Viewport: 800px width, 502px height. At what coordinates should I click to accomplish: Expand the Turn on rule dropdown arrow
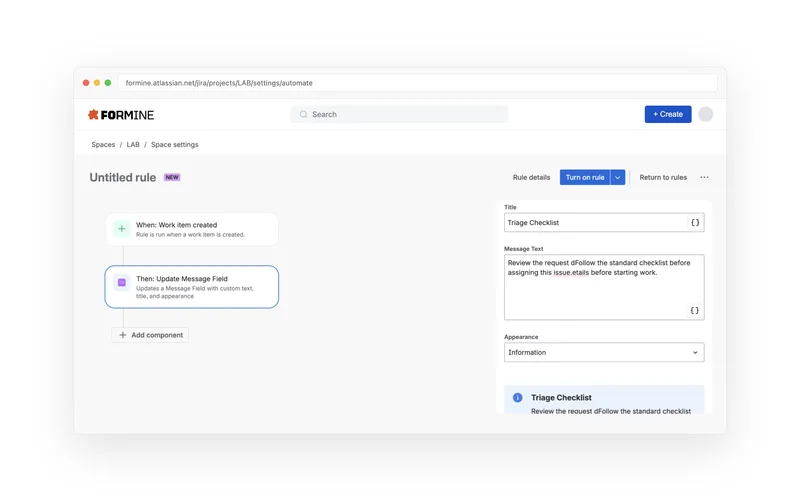[x=617, y=177]
